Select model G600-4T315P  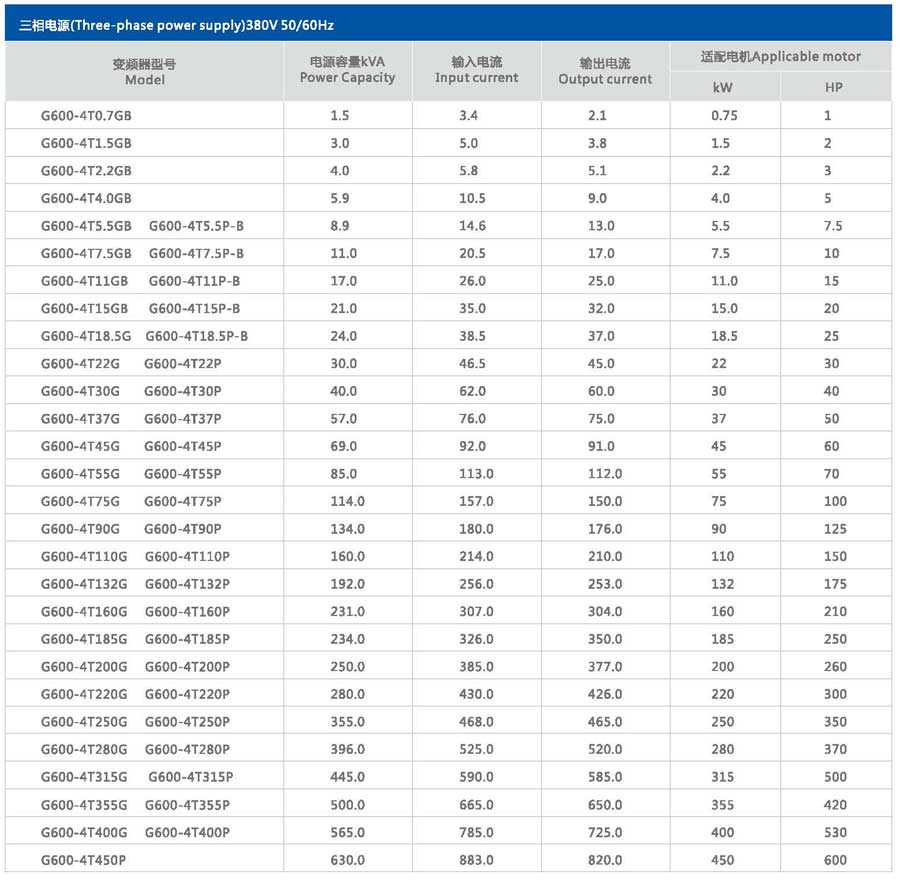tap(191, 777)
